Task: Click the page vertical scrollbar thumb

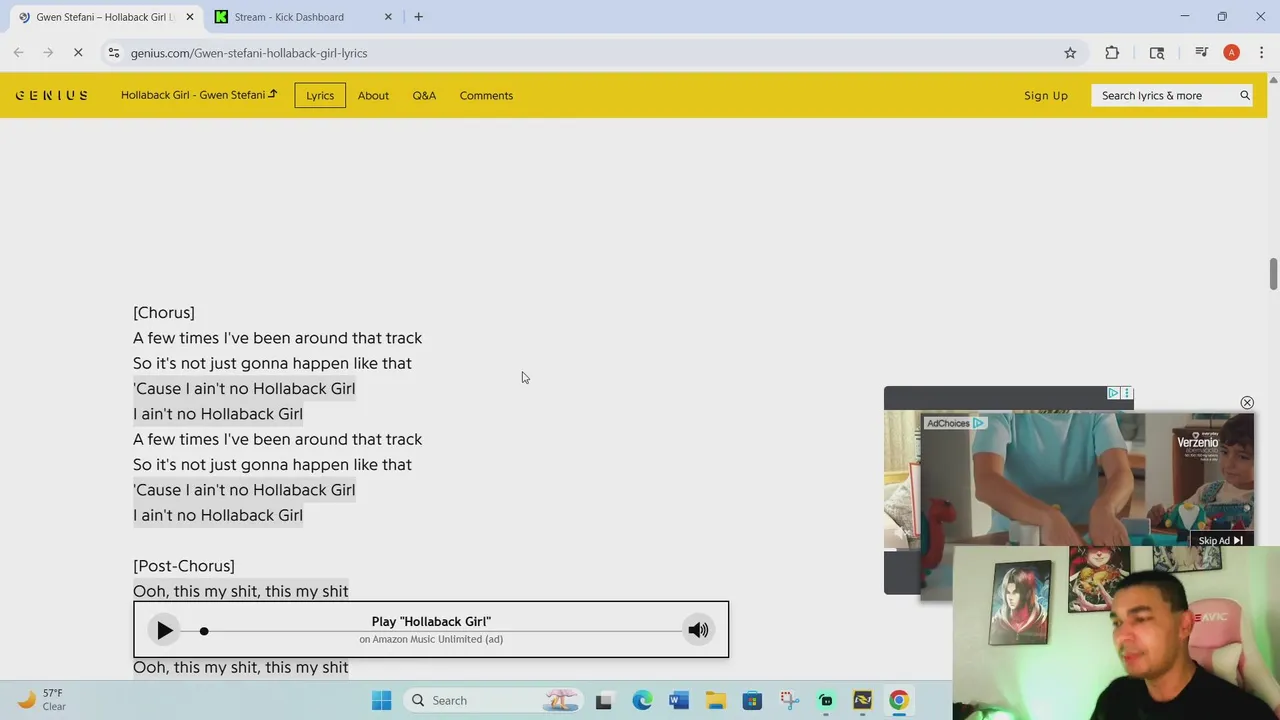Action: click(x=1273, y=272)
